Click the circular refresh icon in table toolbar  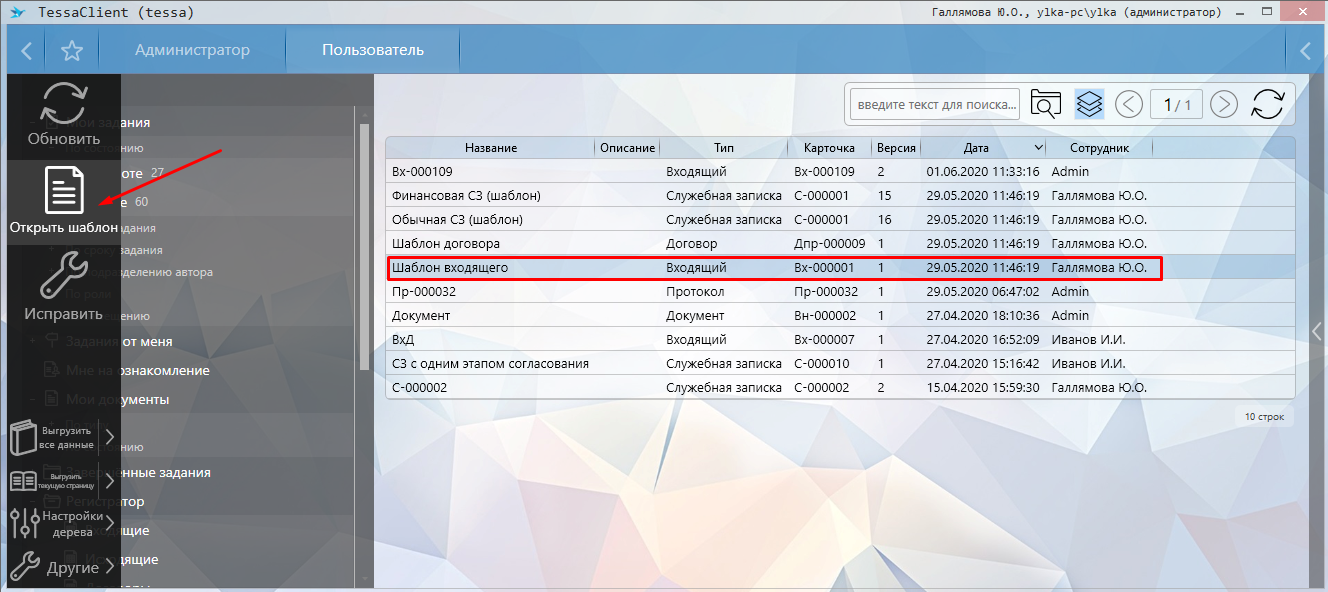[x=1267, y=103]
